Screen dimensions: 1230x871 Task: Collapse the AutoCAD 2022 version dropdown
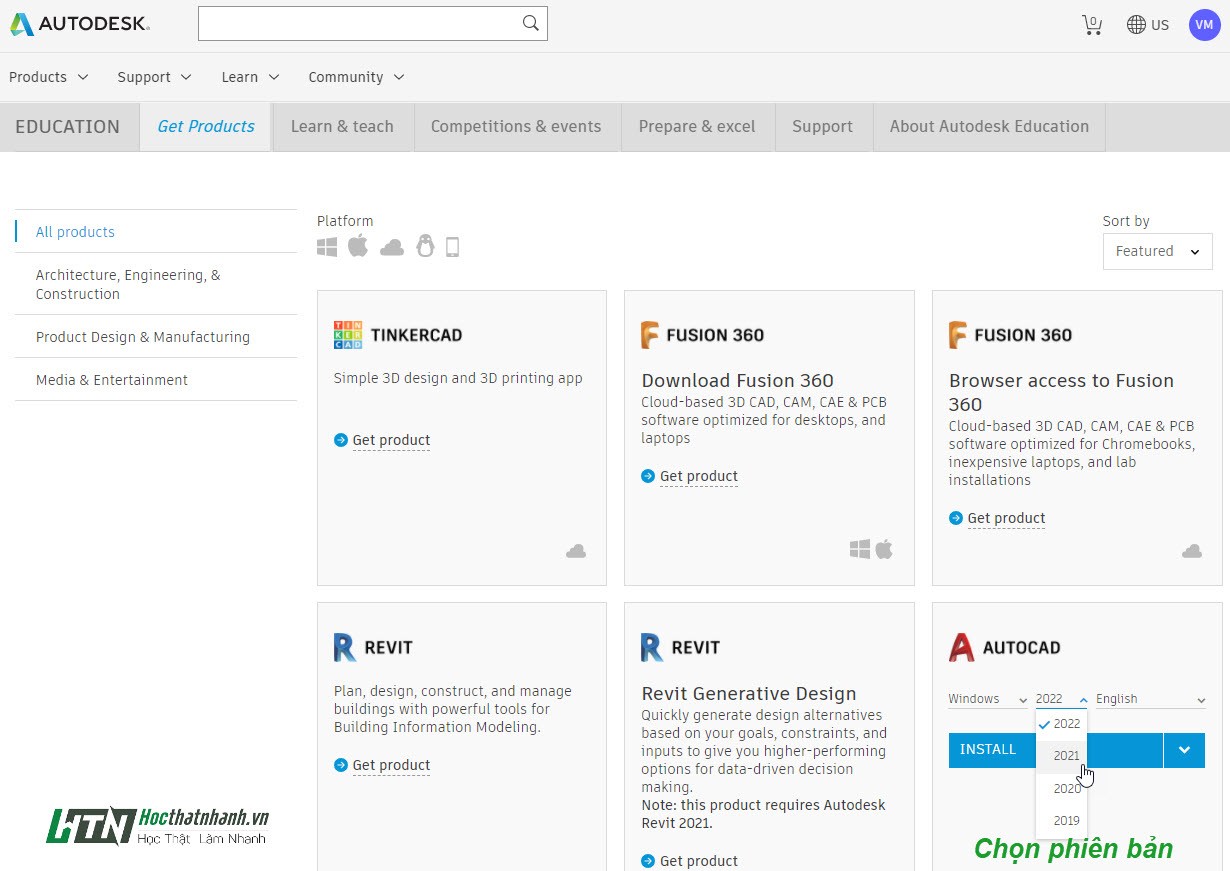[x=1062, y=699]
